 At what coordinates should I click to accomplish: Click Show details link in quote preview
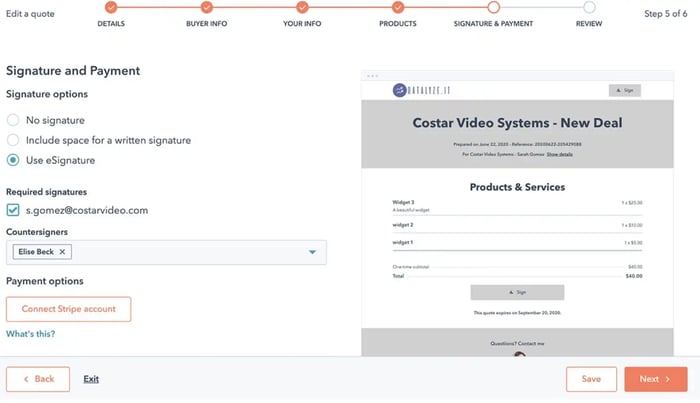coord(559,154)
